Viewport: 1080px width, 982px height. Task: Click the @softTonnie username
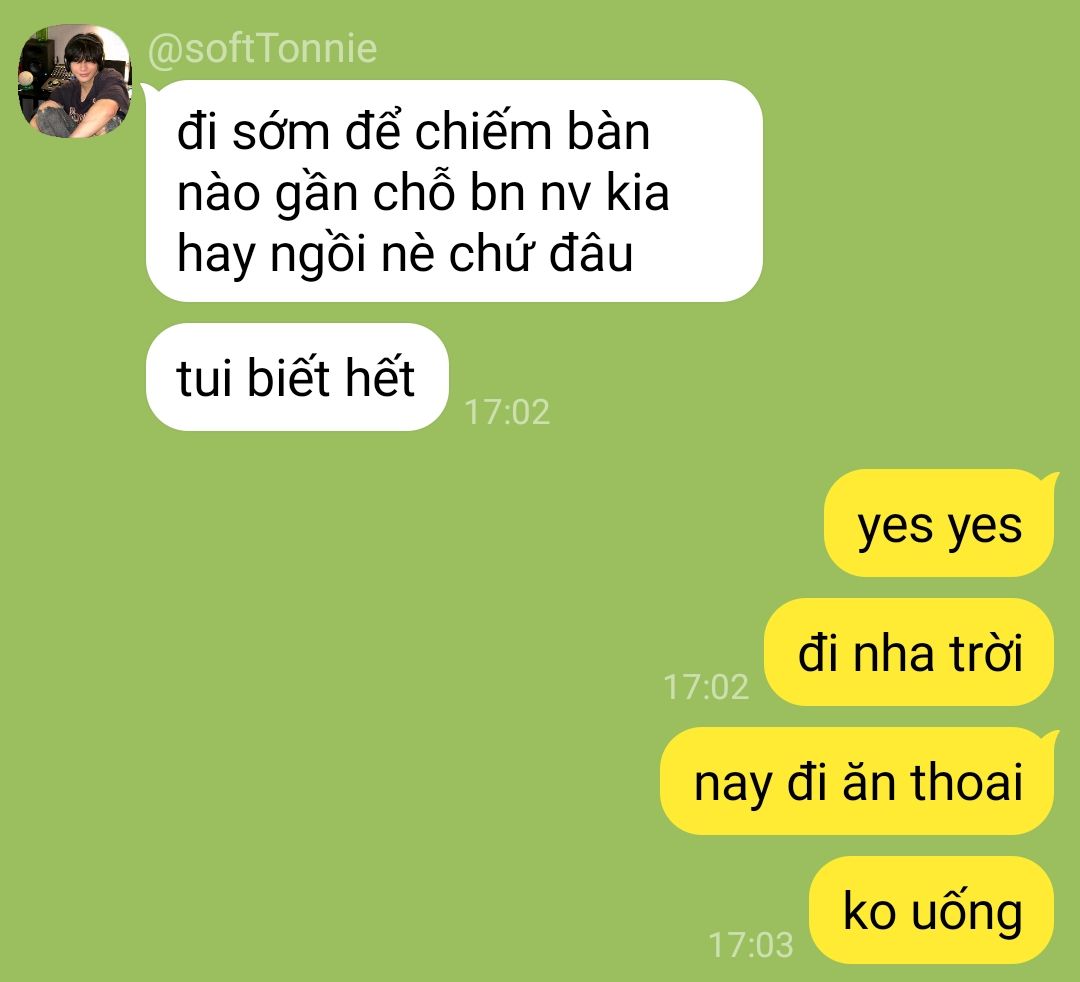click(262, 49)
